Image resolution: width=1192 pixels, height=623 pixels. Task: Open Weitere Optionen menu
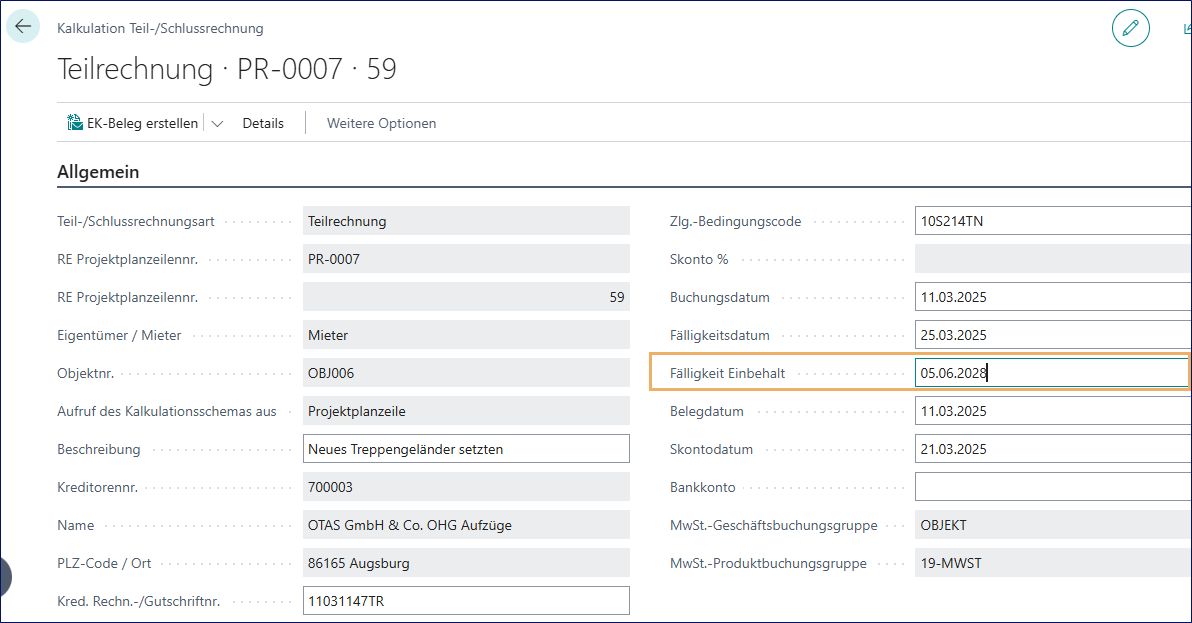(381, 123)
